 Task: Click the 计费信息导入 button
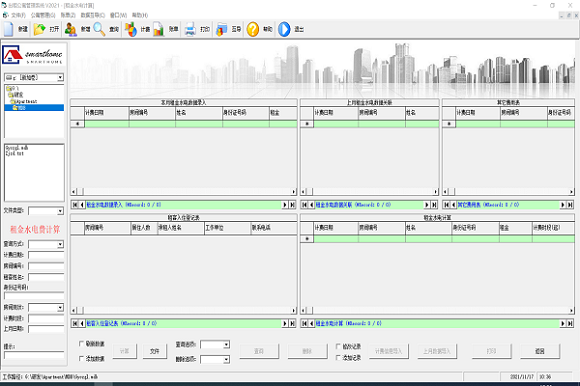[x=388, y=351]
